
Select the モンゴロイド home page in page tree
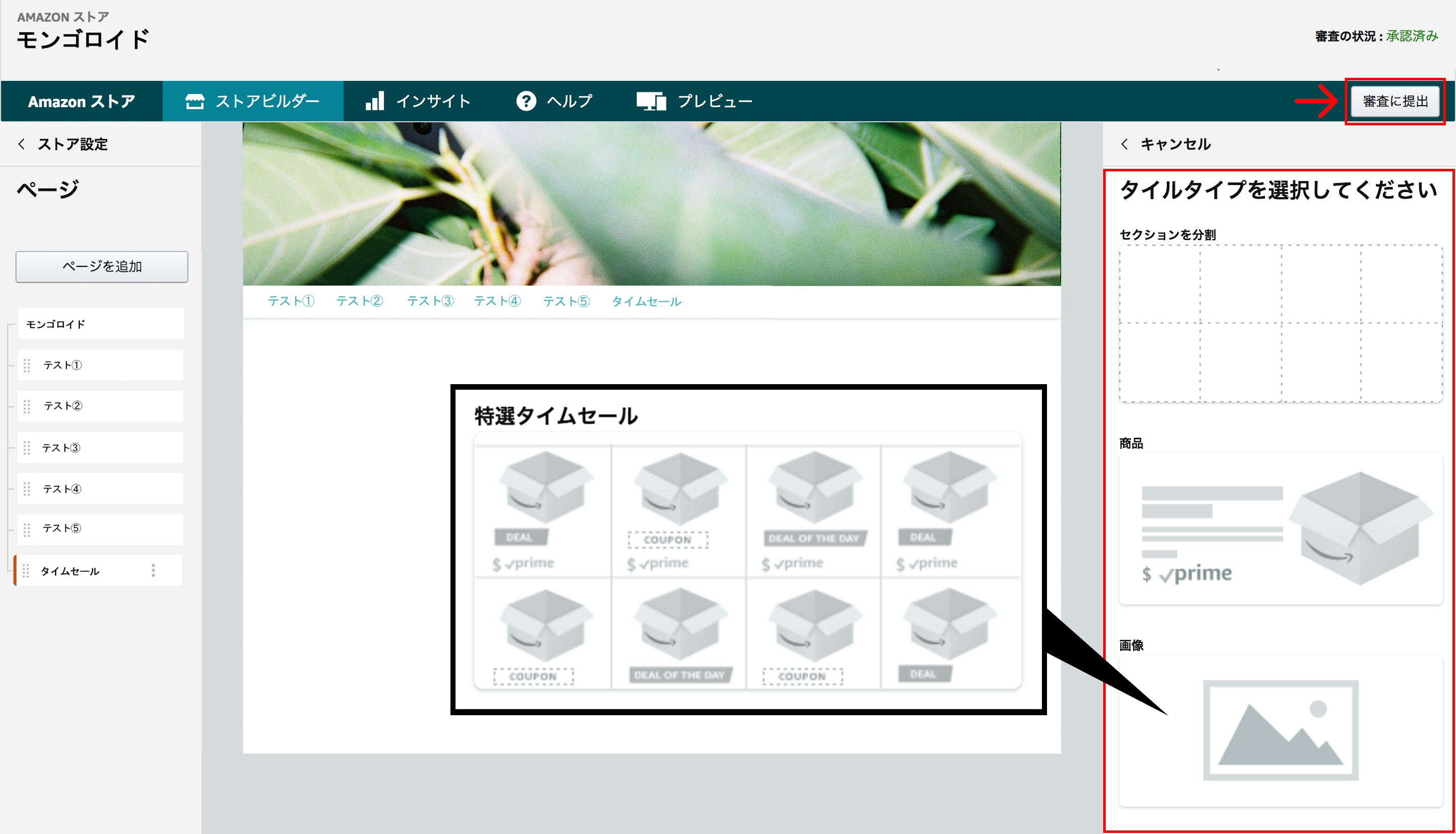[x=101, y=324]
